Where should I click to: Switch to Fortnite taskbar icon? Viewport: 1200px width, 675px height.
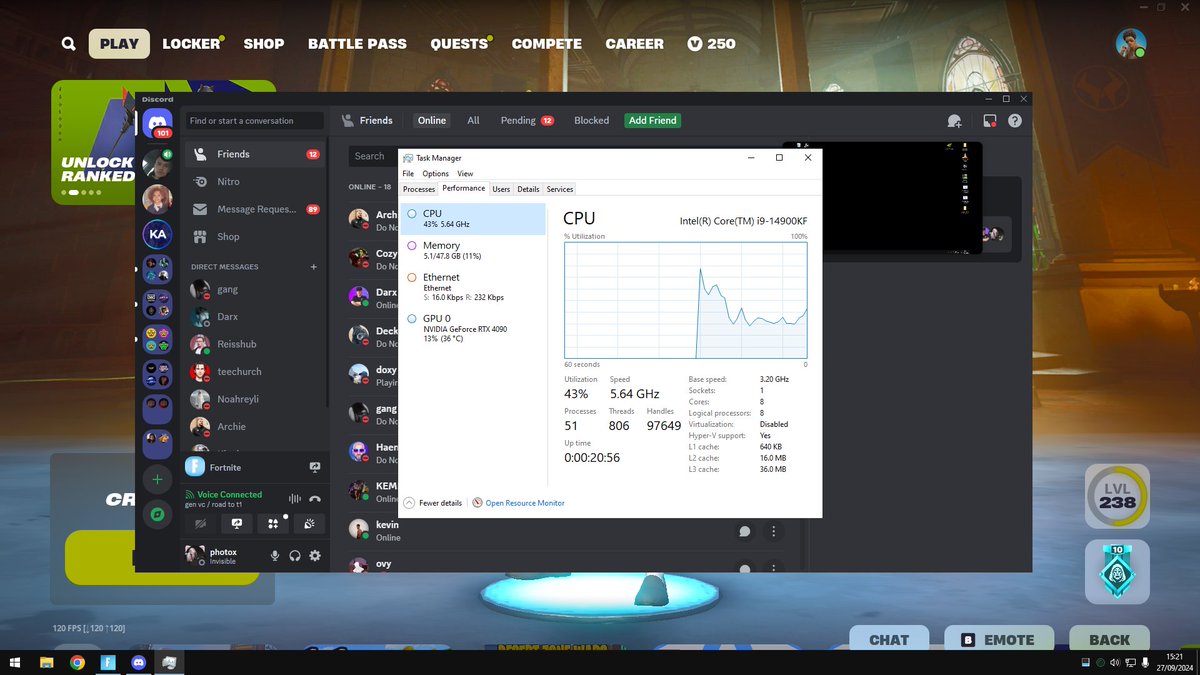pyautogui.click(x=108, y=662)
